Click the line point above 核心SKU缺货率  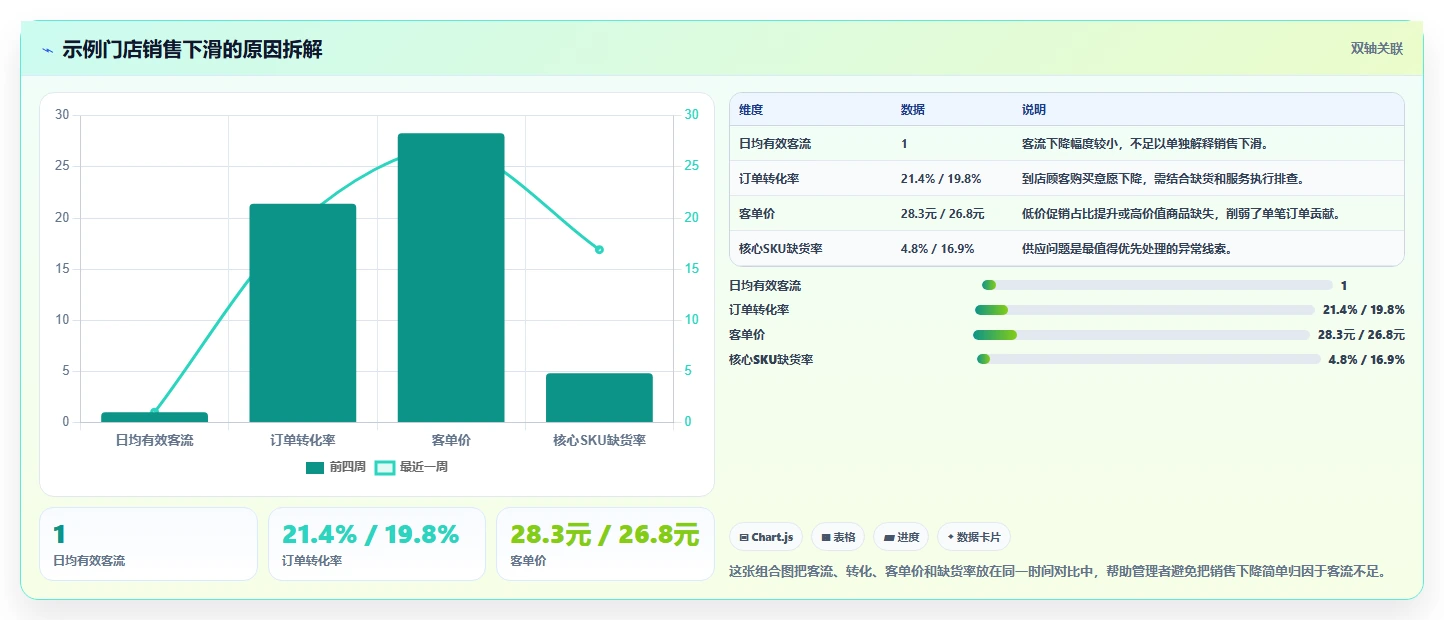[x=599, y=249]
